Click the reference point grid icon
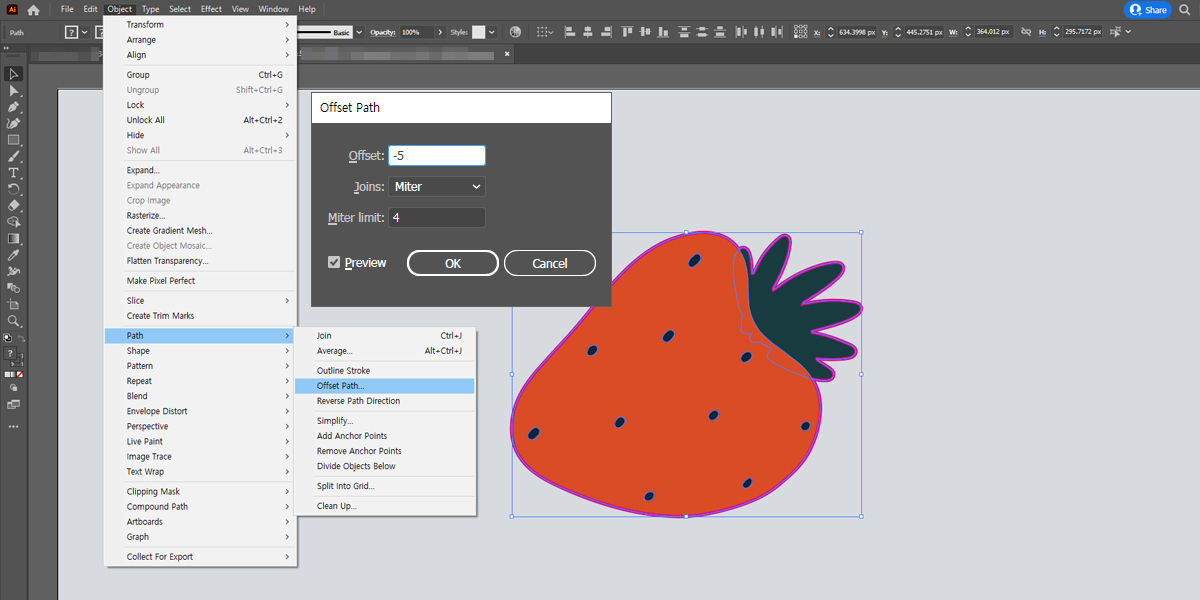Viewport: 1200px width, 600px height. [x=802, y=32]
